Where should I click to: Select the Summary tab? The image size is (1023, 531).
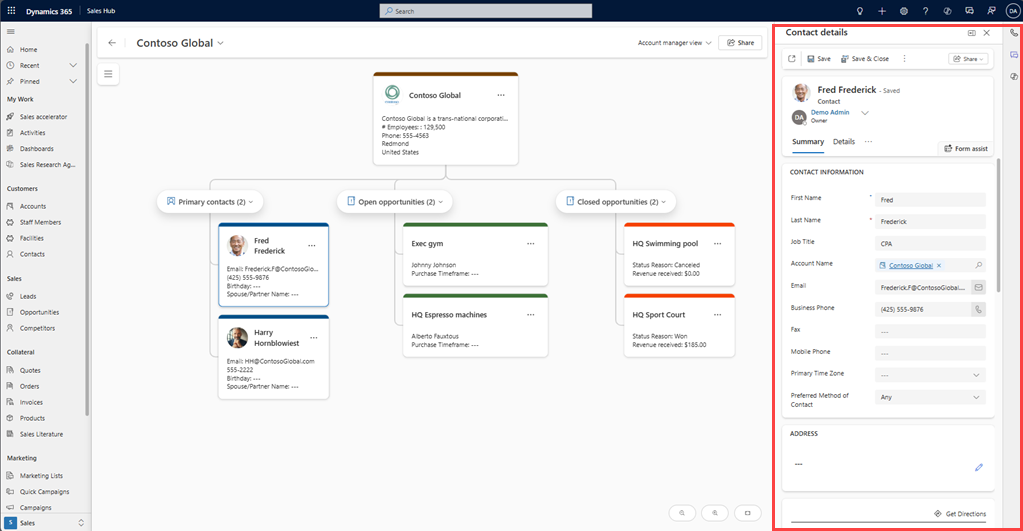(x=808, y=142)
